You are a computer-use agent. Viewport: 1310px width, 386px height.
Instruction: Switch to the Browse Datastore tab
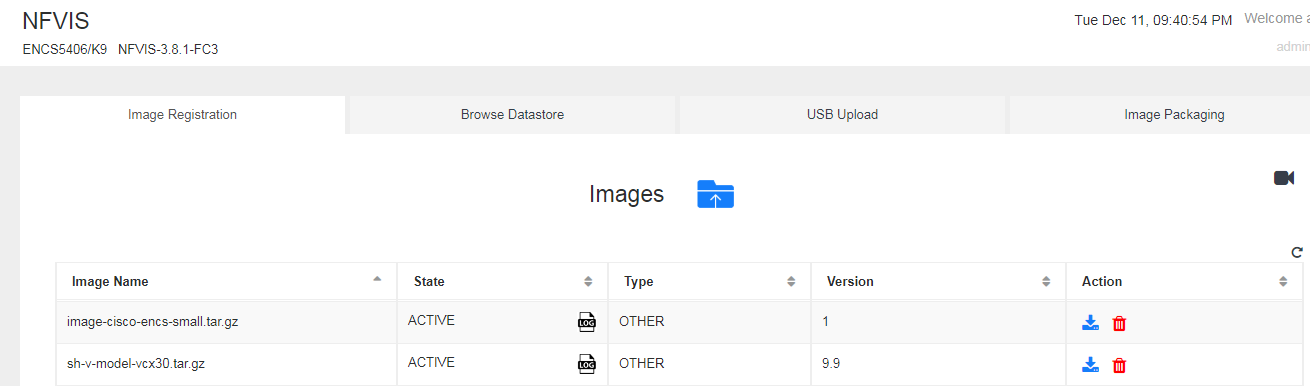tap(512, 115)
